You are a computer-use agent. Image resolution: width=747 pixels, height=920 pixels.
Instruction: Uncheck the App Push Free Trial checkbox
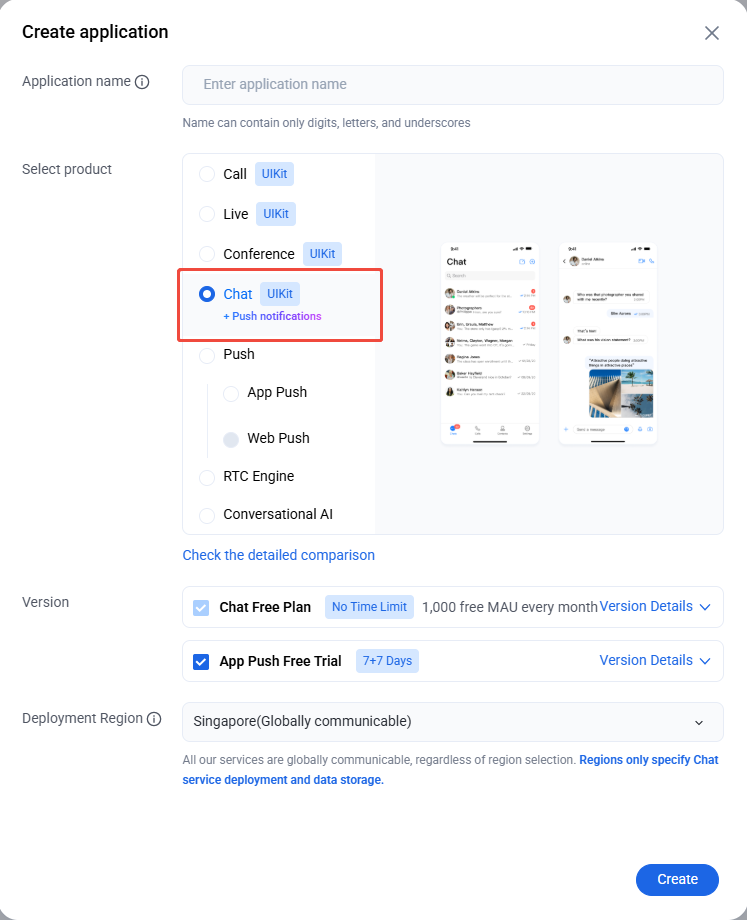201,662
